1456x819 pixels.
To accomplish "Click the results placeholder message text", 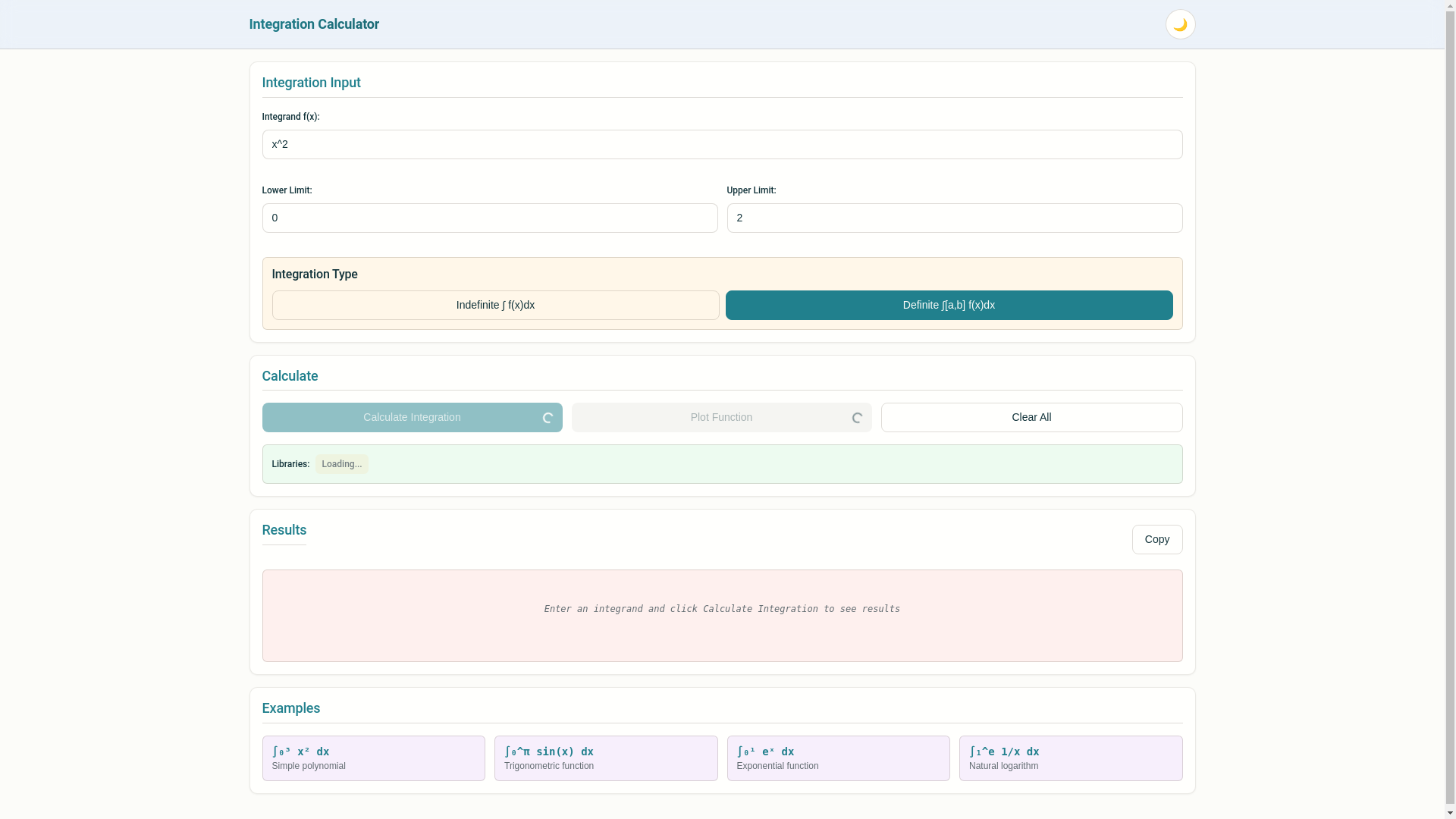I will pos(722,609).
